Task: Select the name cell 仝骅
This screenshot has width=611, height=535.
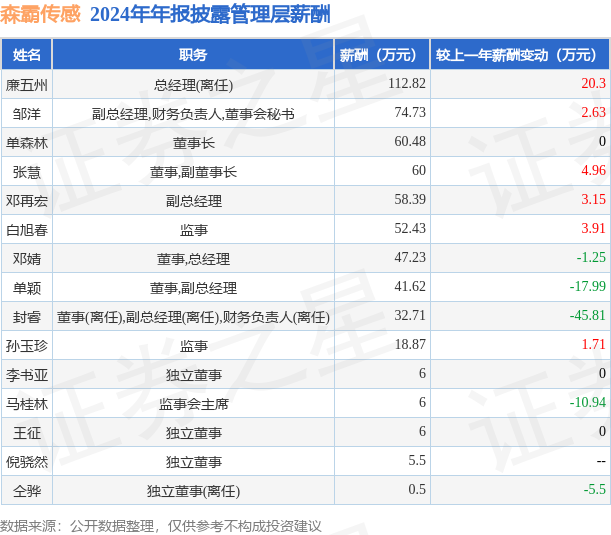Action: point(26,491)
